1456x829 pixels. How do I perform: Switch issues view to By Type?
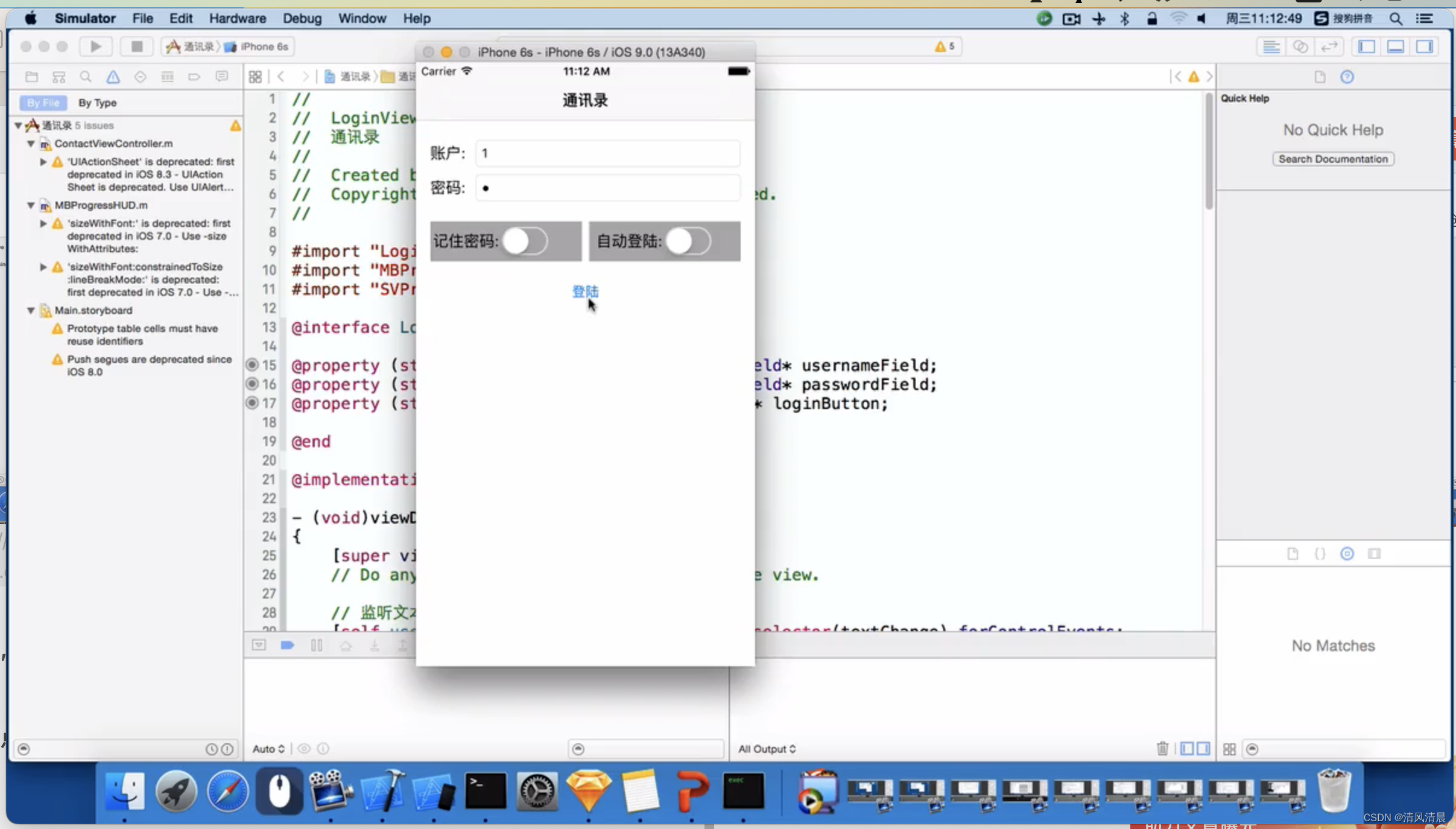tap(98, 103)
